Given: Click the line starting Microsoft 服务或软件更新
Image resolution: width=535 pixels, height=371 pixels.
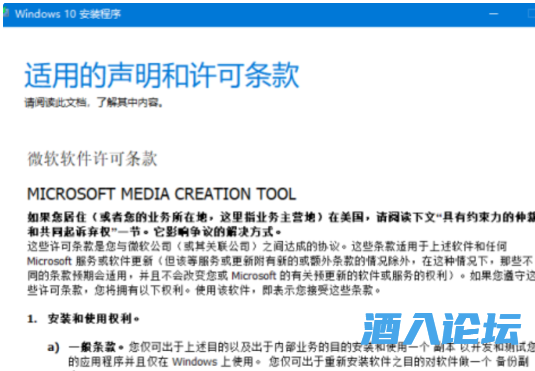Looking at the screenshot, I should coord(280,261).
